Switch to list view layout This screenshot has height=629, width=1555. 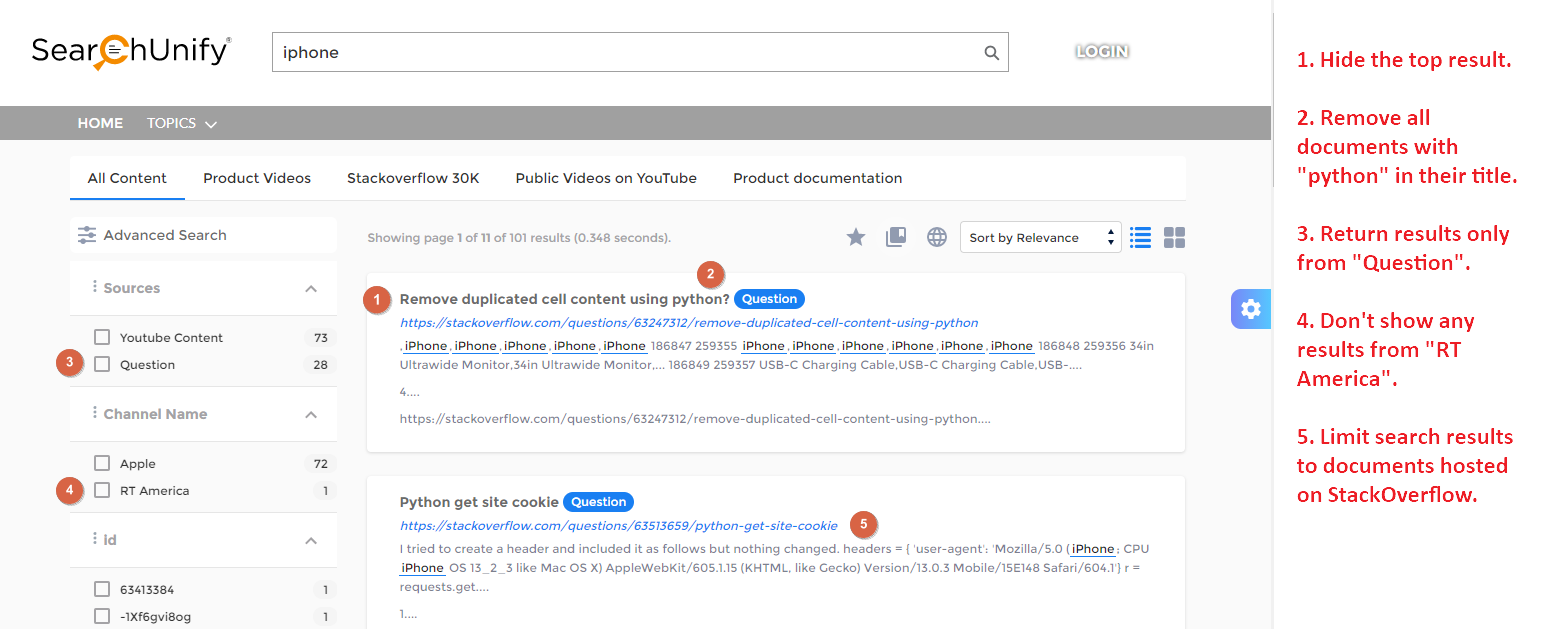(1140, 237)
